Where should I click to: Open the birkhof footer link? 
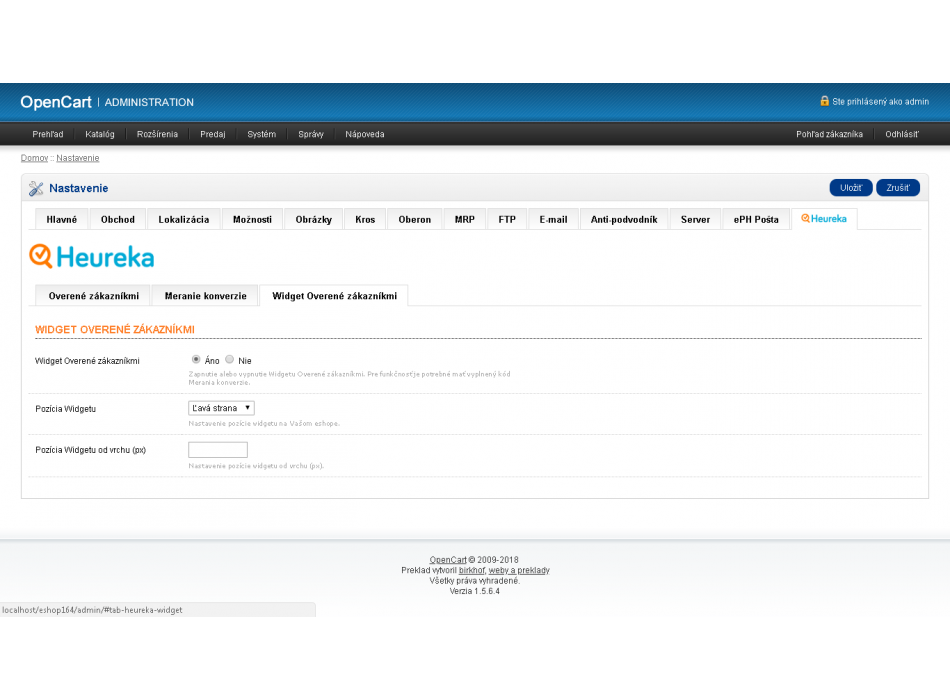pyautogui.click(x=472, y=570)
